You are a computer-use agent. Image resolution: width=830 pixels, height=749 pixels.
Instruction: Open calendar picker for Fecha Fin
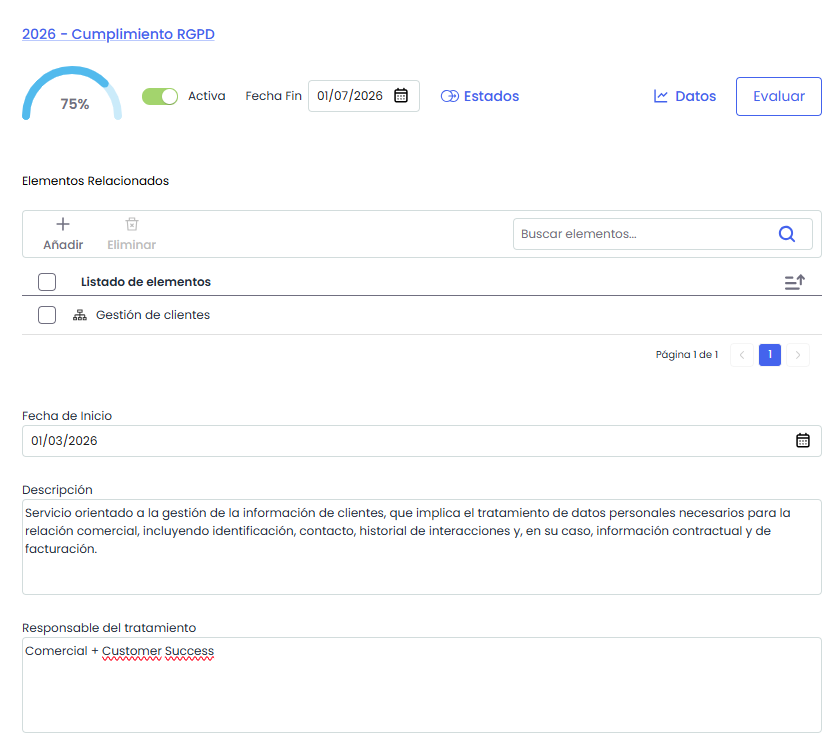coord(401,96)
